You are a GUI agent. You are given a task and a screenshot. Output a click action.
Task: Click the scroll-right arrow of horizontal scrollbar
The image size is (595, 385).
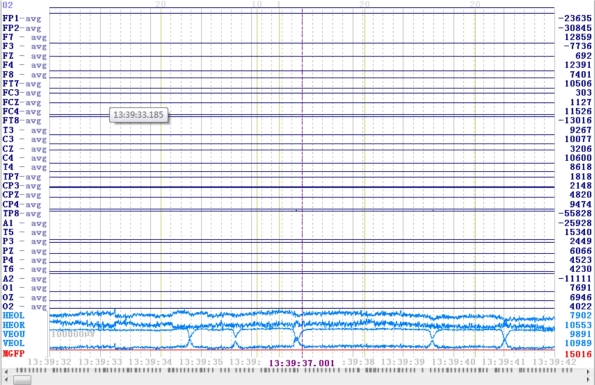click(x=589, y=380)
